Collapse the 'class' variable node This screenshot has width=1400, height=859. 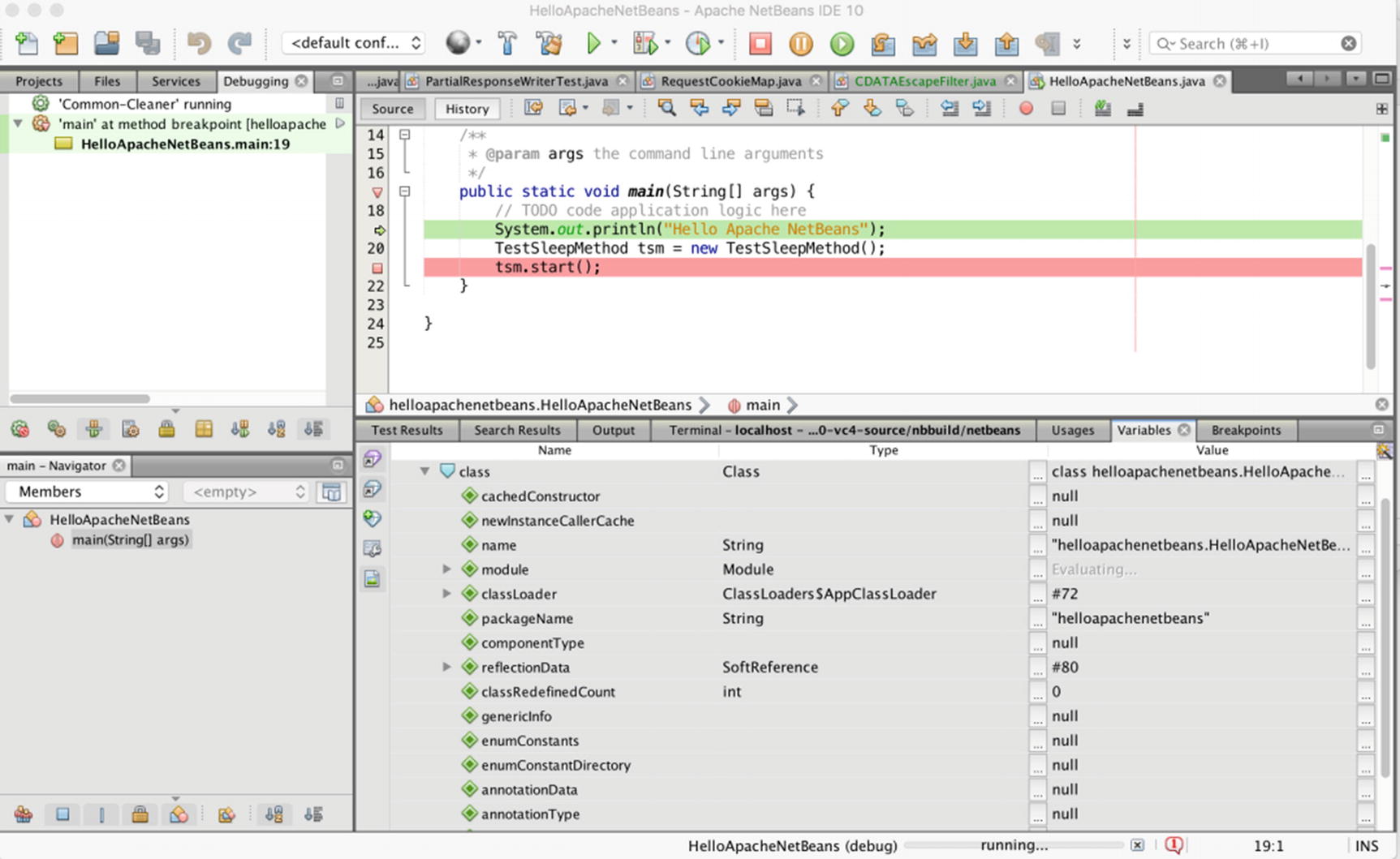(424, 471)
